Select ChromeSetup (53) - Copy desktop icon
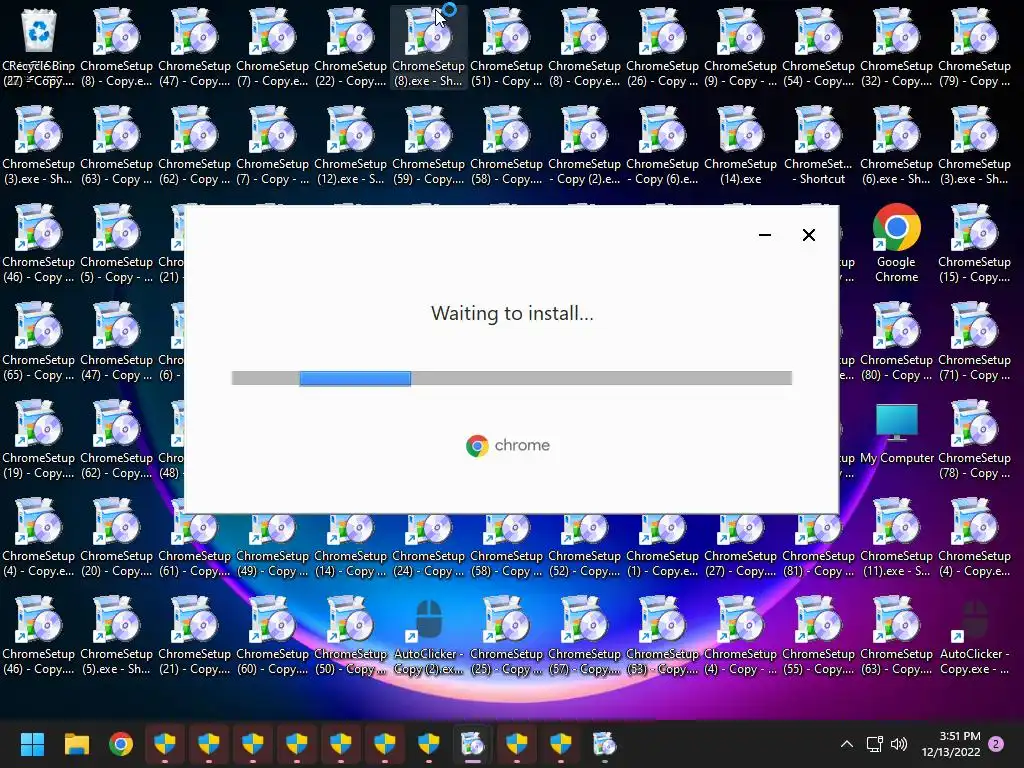The width and height of the screenshot is (1024, 768). point(662,635)
